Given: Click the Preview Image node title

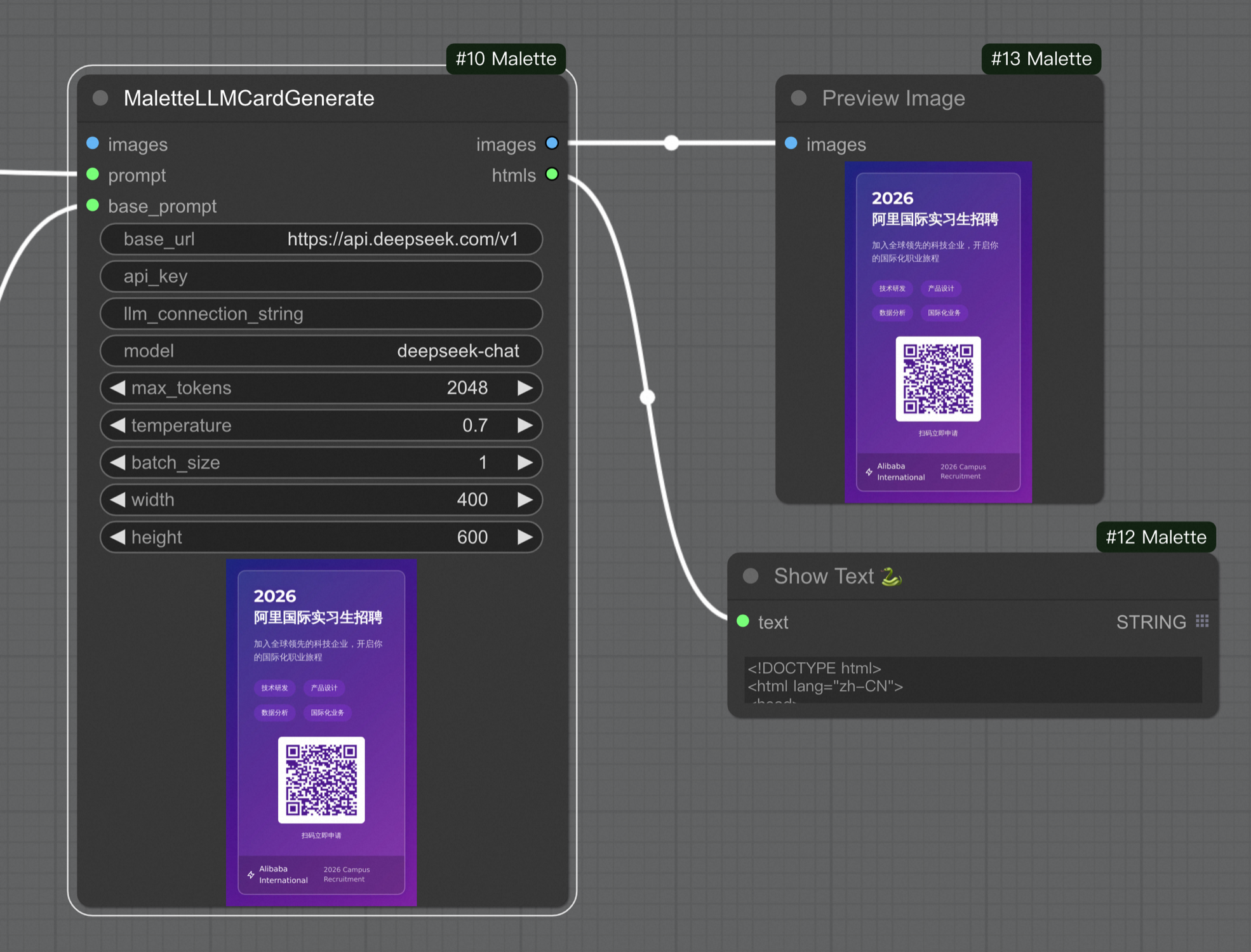Looking at the screenshot, I should (893, 98).
